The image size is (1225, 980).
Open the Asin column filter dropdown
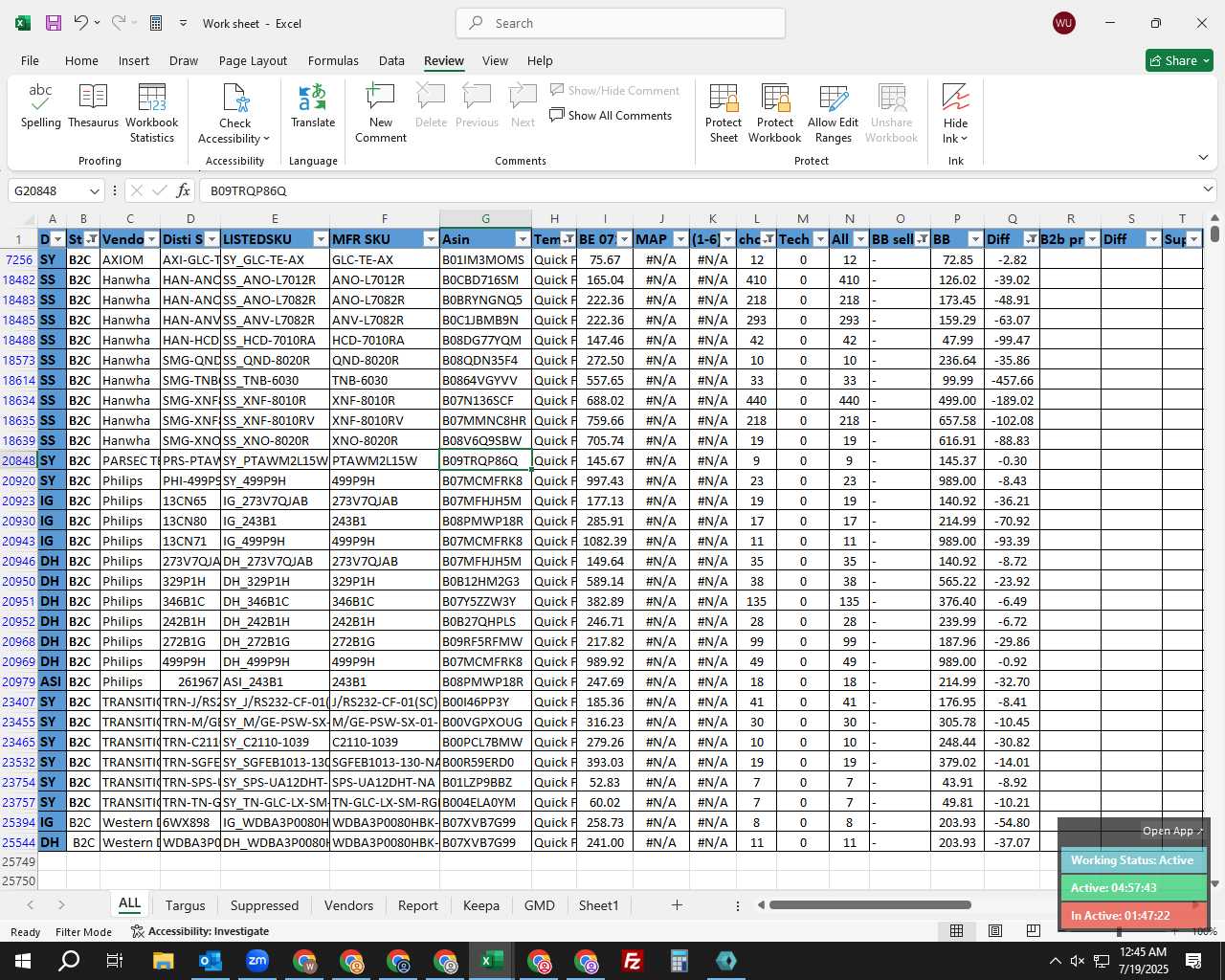[523, 239]
